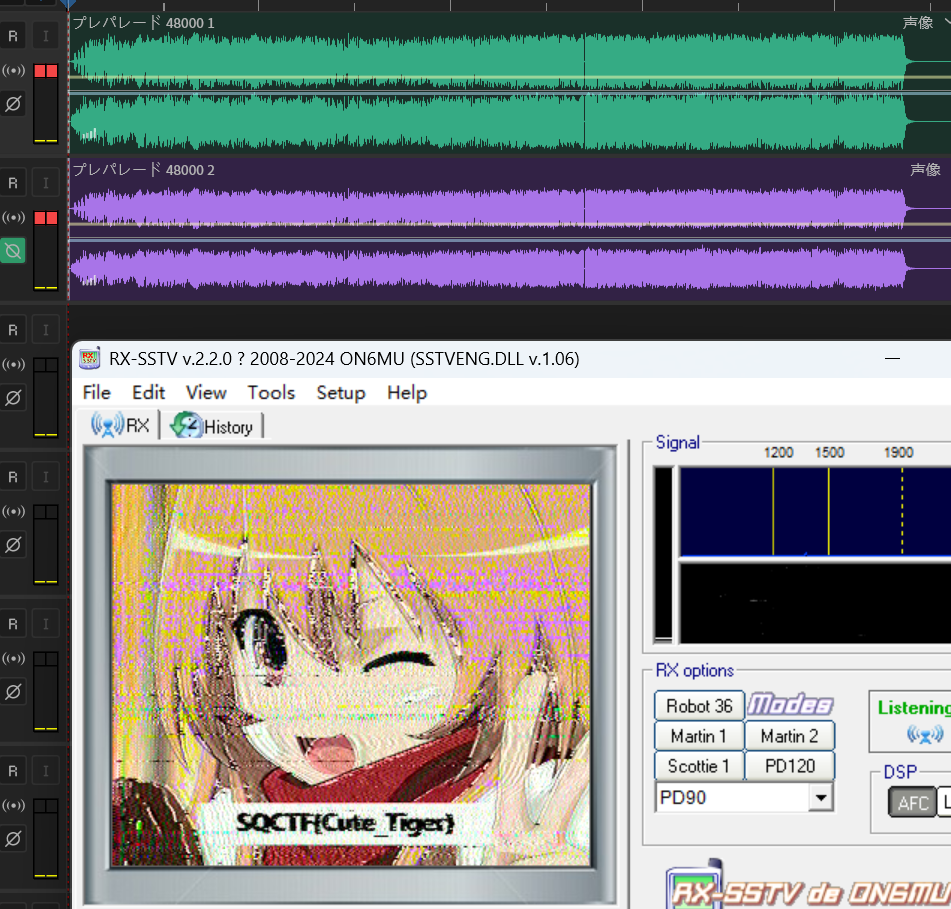The image size is (951, 909).
Task: Expand PD90 mode dropdown arrow
Action: click(x=821, y=797)
